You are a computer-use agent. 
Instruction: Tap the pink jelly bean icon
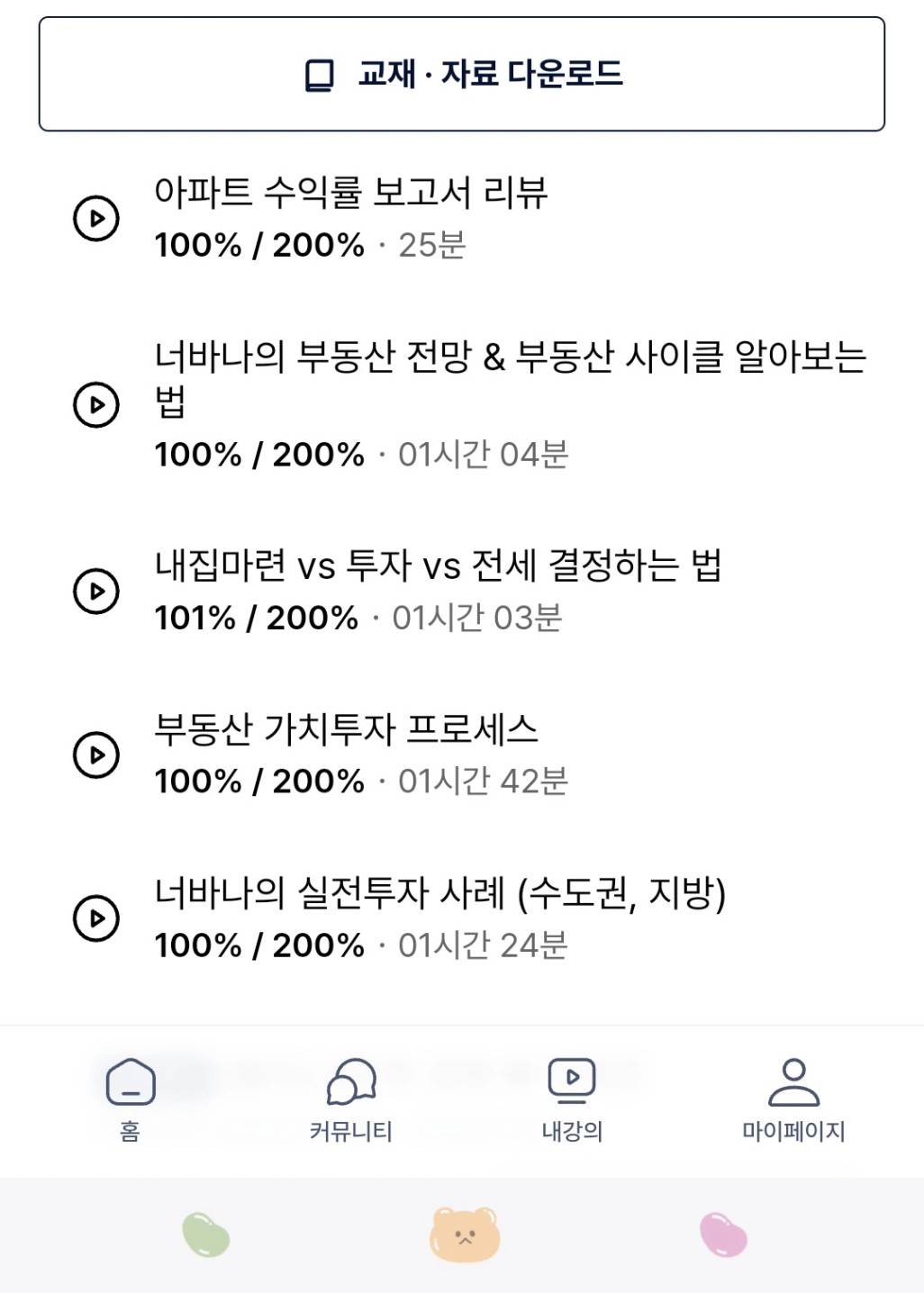pos(723,1234)
